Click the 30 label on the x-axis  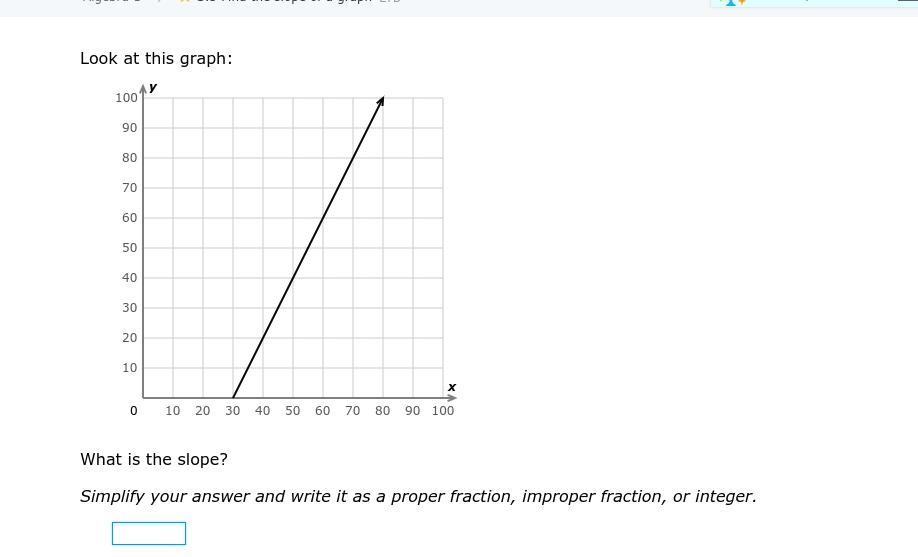pyautogui.click(x=232, y=411)
